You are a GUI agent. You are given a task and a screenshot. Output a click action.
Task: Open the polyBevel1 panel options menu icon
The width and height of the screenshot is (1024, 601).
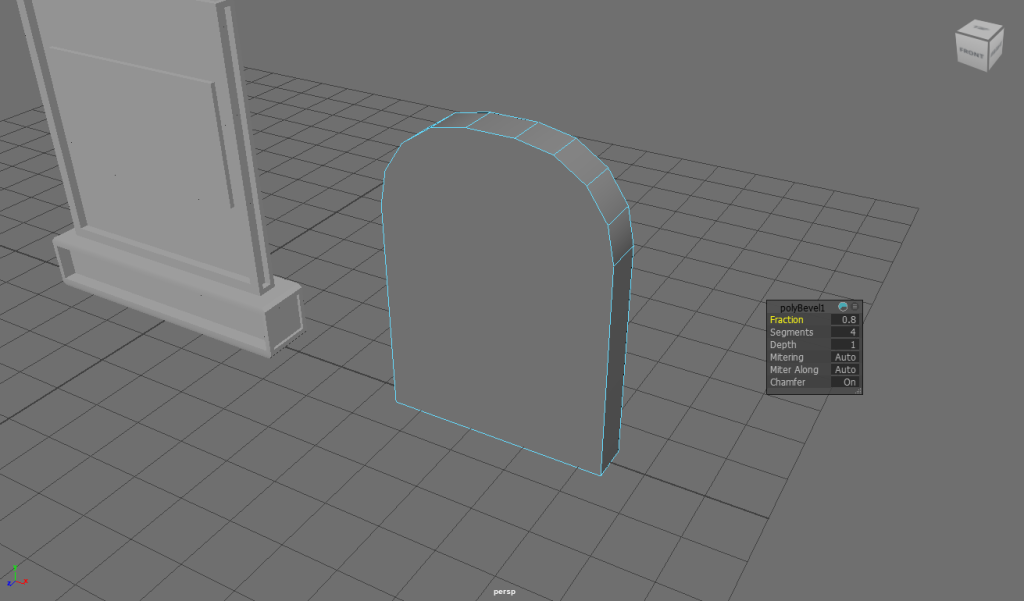click(855, 307)
